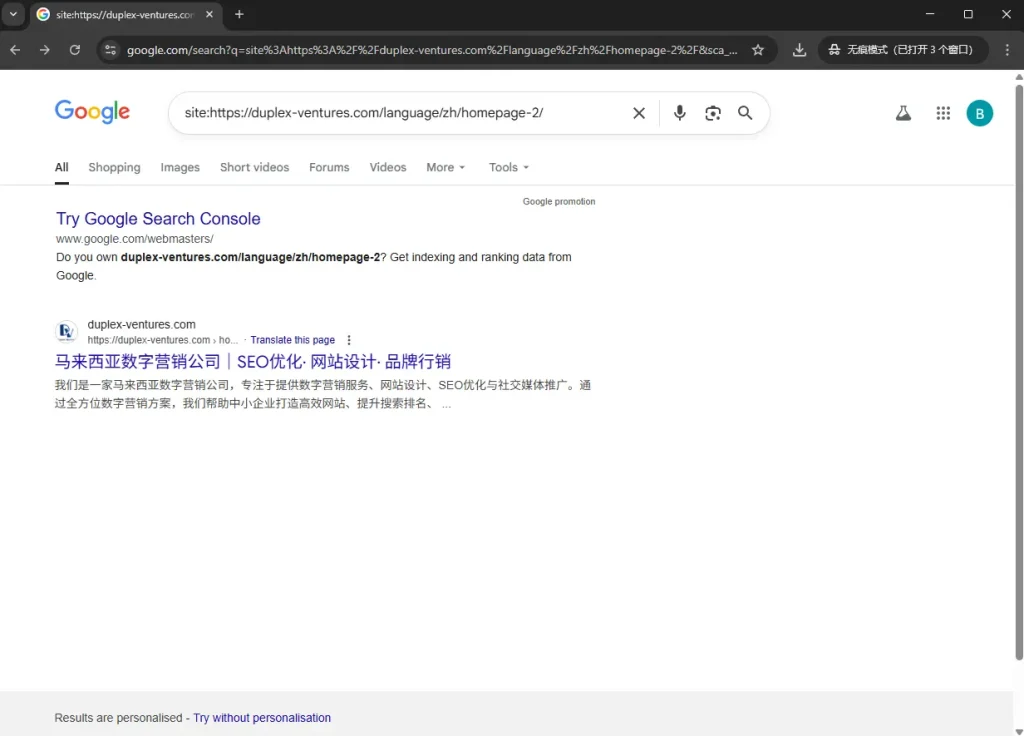Click the address bar URL field
This screenshot has height=736, width=1024.
pos(400,48)
